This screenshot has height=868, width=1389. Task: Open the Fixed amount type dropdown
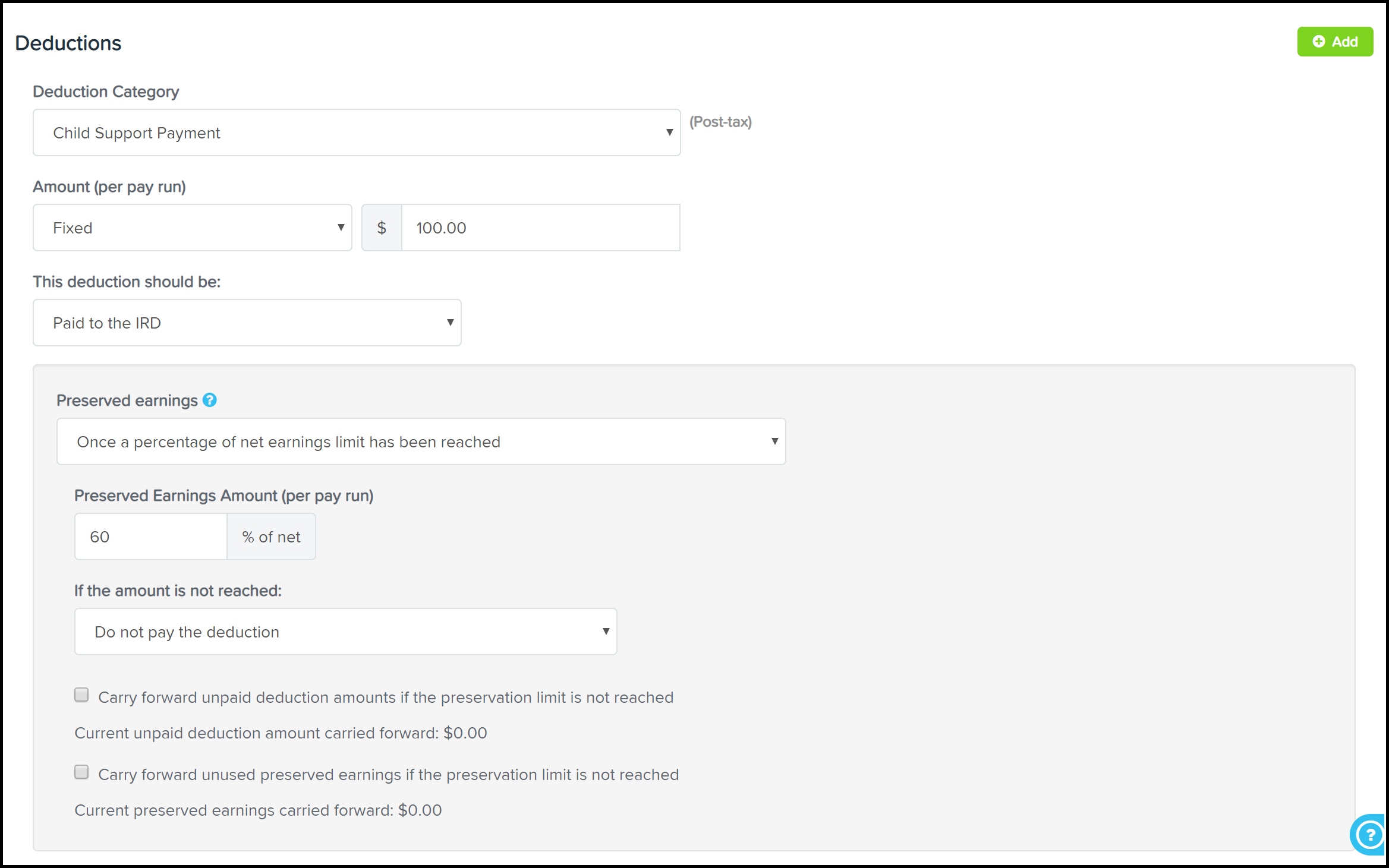pyautogui.click(x=192, y=228)
